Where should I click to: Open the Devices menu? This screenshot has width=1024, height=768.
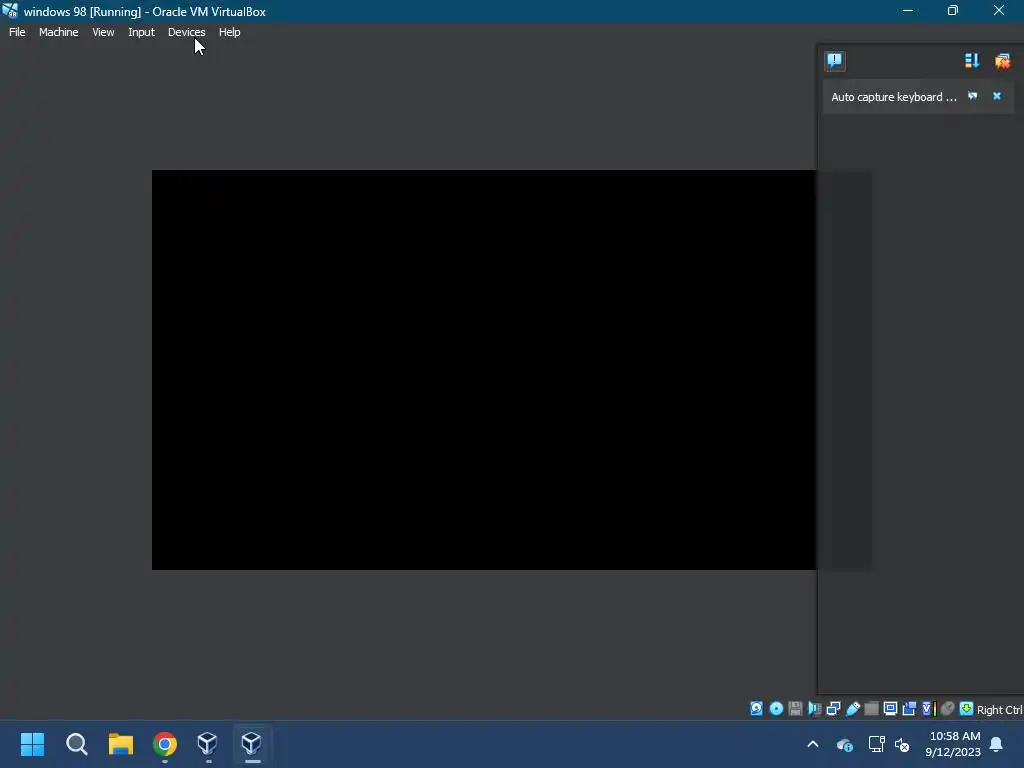(x=187, y=32)
